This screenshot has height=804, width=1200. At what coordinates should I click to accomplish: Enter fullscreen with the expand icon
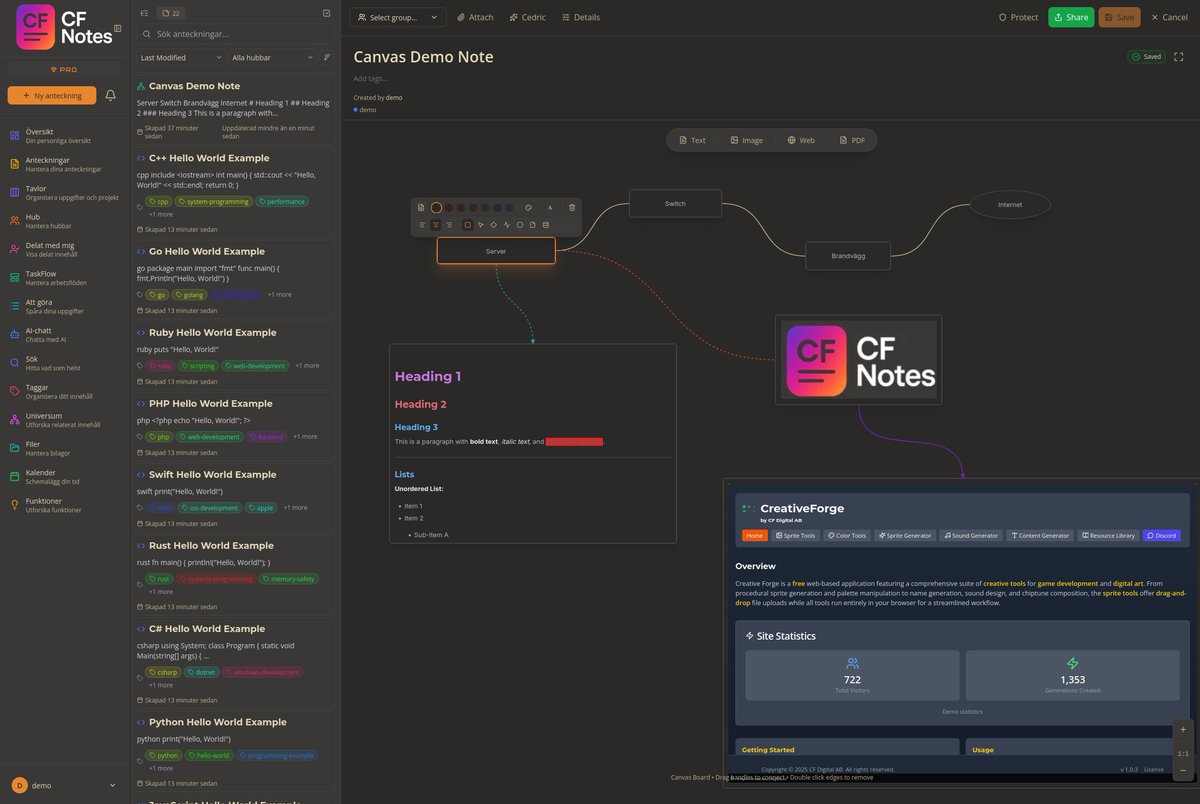1179,57
